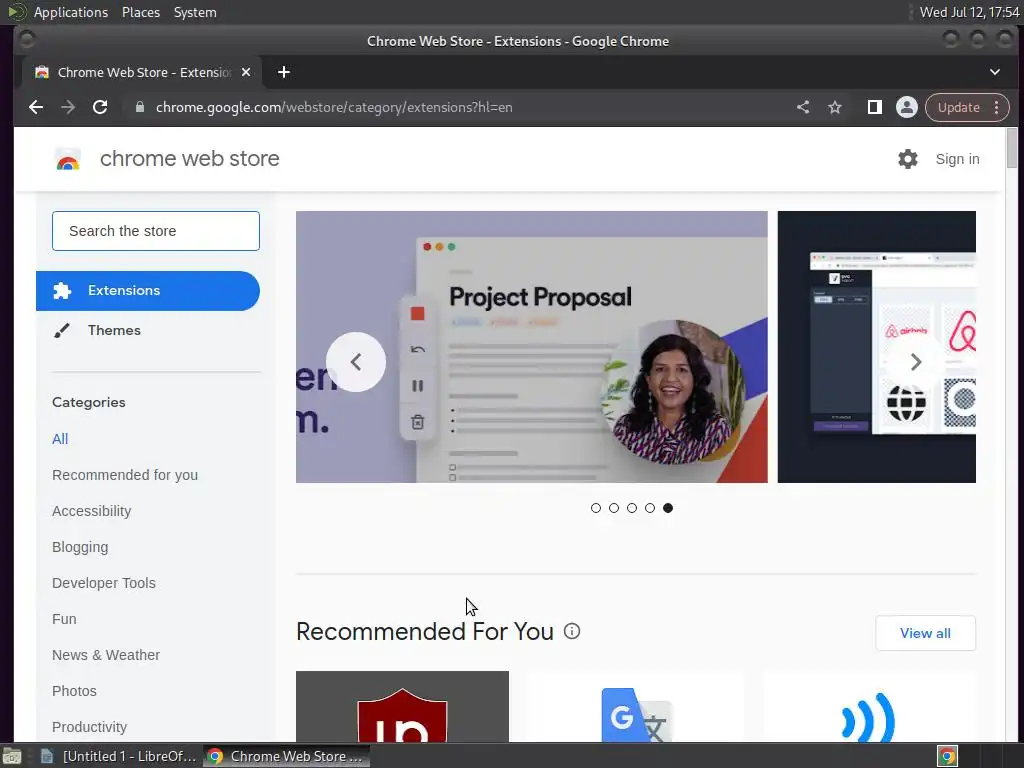Select fifth filled carousel dot
The image size is (1024, 768).
pyautogui.click(x=667, y=508)
